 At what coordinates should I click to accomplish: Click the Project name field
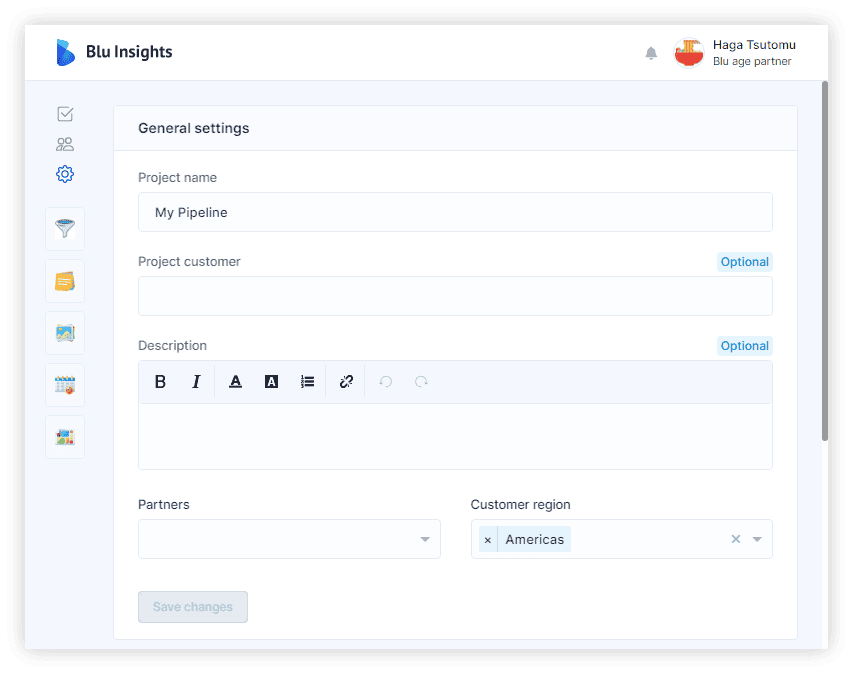(x=455, y=212)
